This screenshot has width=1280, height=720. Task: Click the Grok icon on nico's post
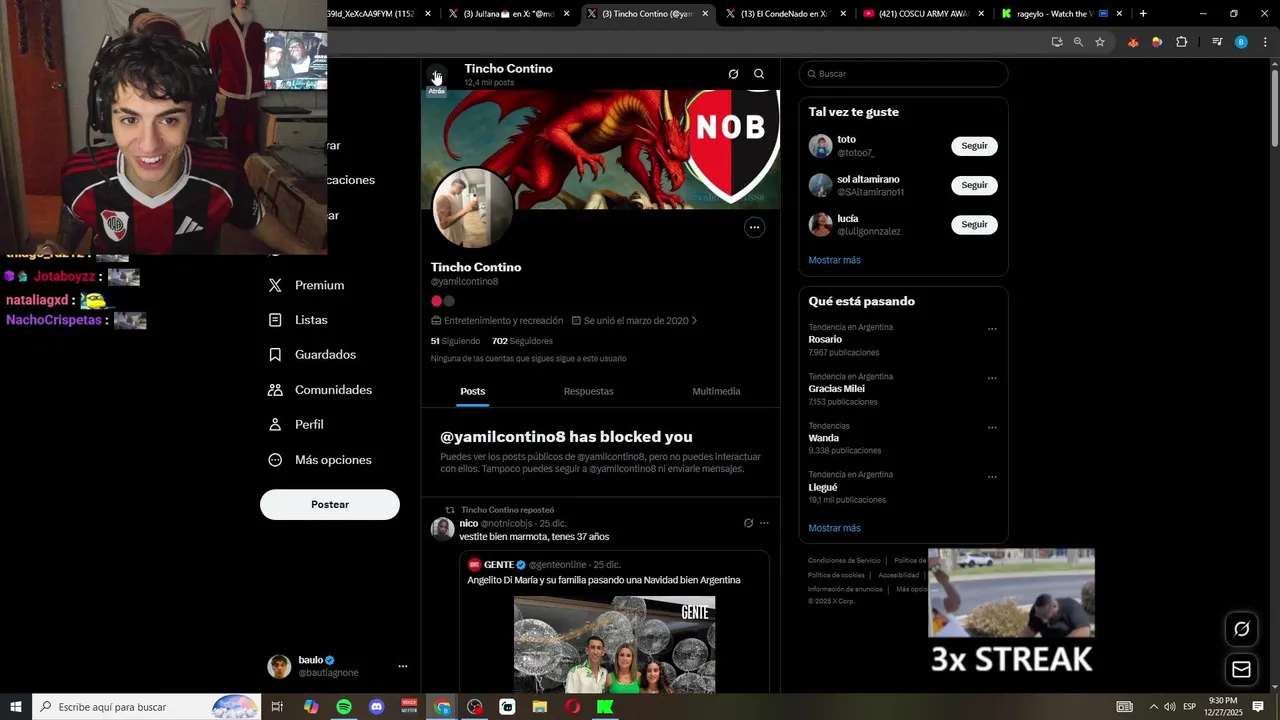[748, 523]
